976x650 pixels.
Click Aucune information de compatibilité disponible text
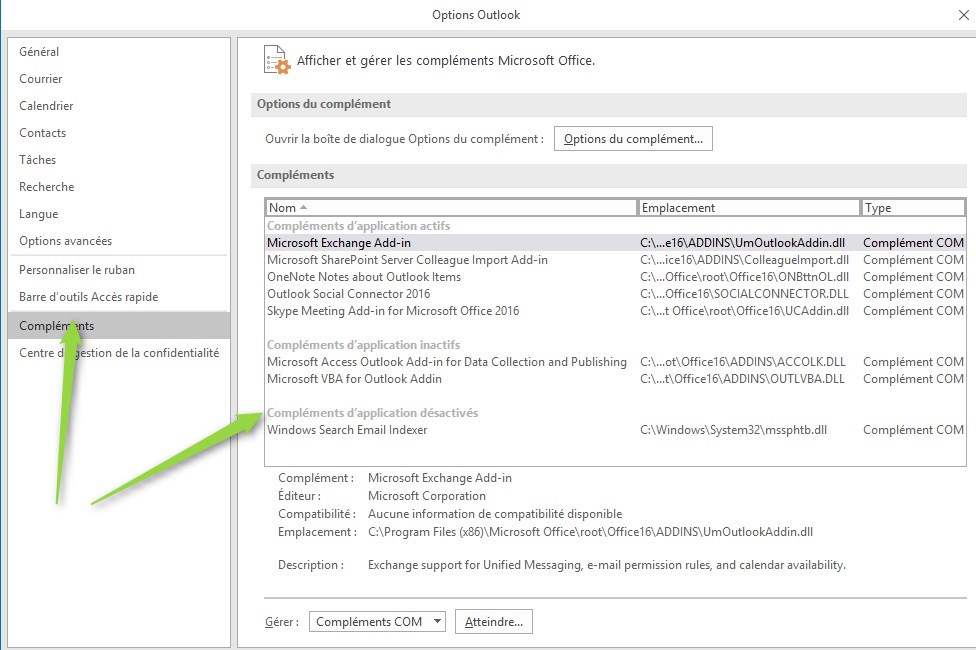pyautogui.click(x=495, y=514)
